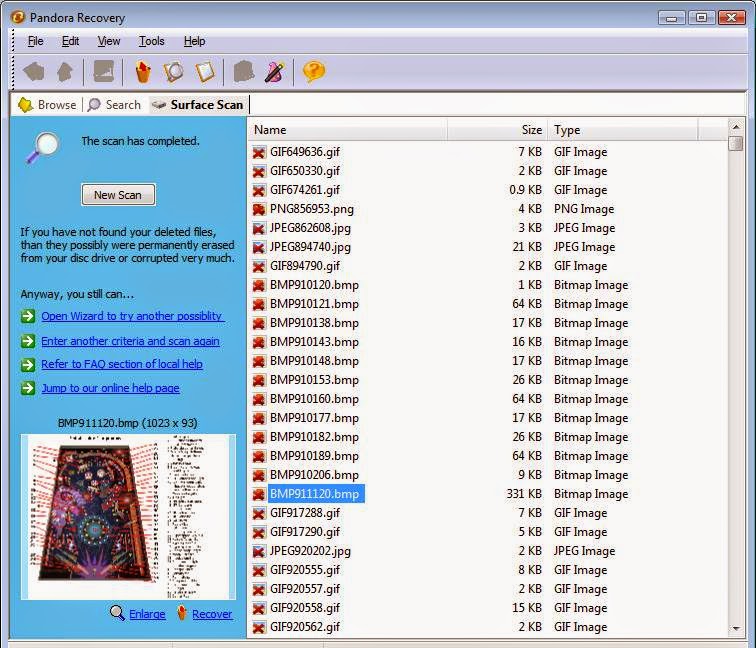Select file BMP910160.bmp
This screenshot has height=648, width=756.
click(314, 399)
